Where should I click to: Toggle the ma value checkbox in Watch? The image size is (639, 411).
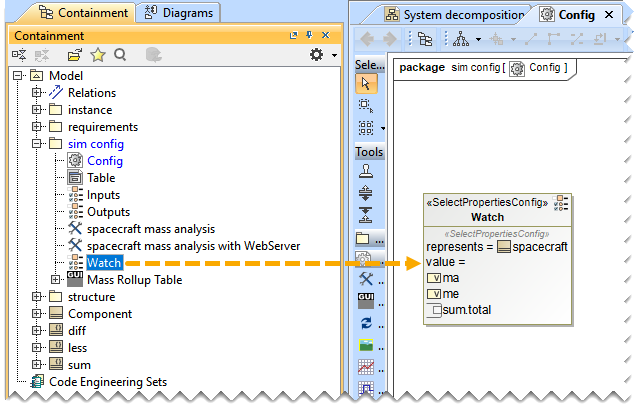coord(434,278)
